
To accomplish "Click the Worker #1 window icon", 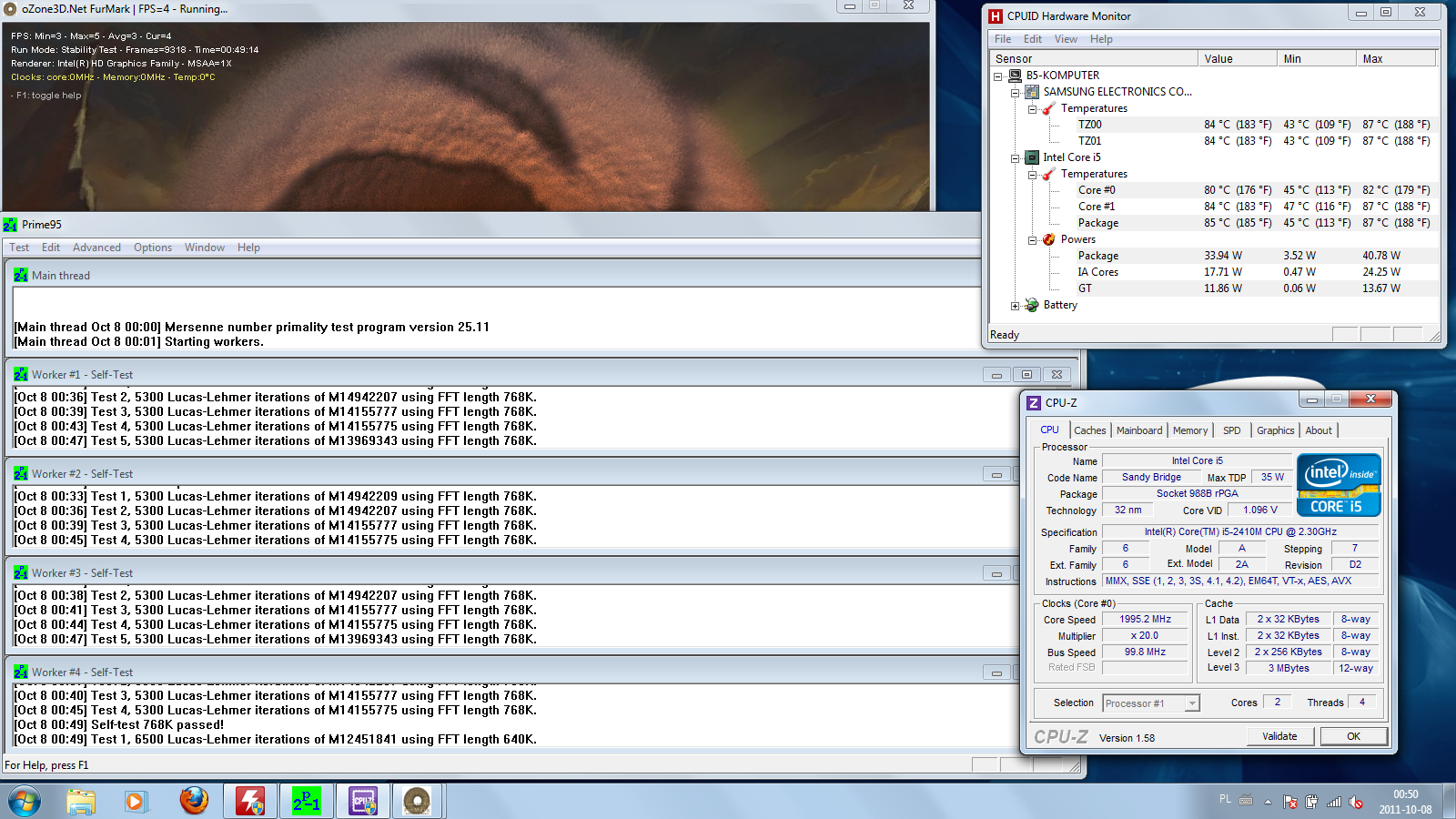I will (21, 374).
